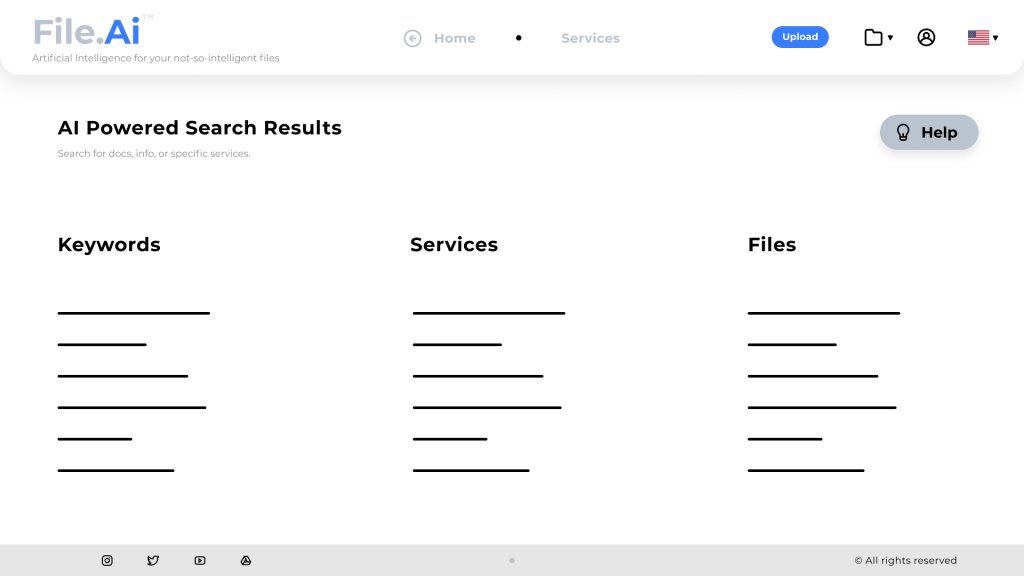Click the last result under Files column
The width and height of the screenshot is (1024, 576).
point(805,470)
